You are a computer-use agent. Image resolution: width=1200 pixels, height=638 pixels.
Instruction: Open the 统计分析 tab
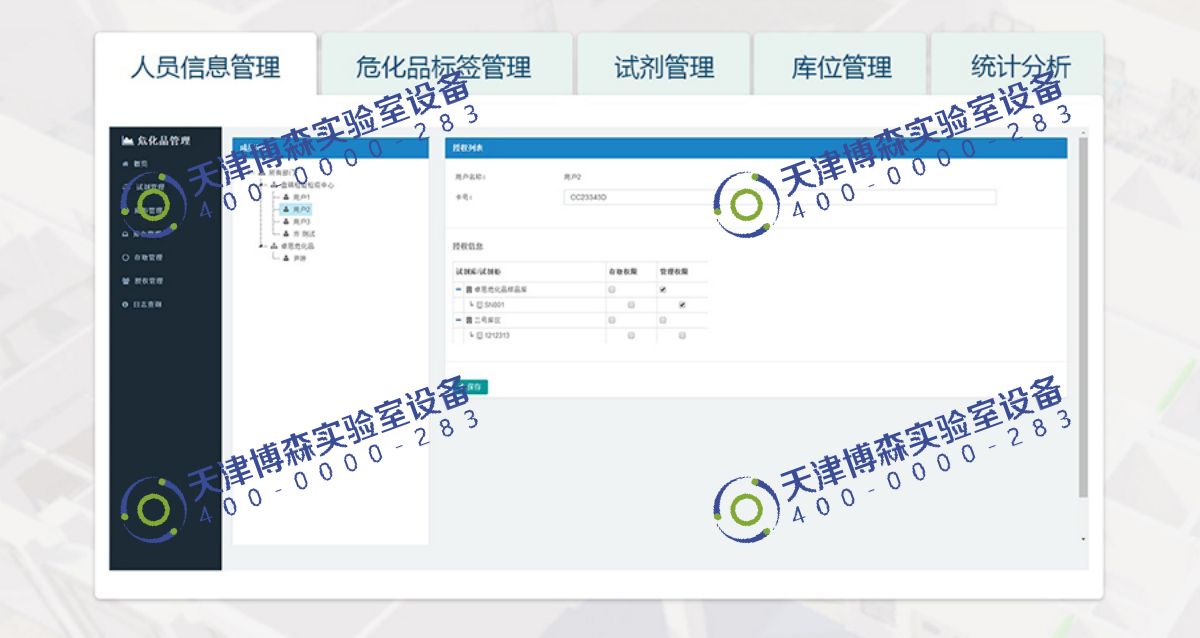pos(1019,68)
